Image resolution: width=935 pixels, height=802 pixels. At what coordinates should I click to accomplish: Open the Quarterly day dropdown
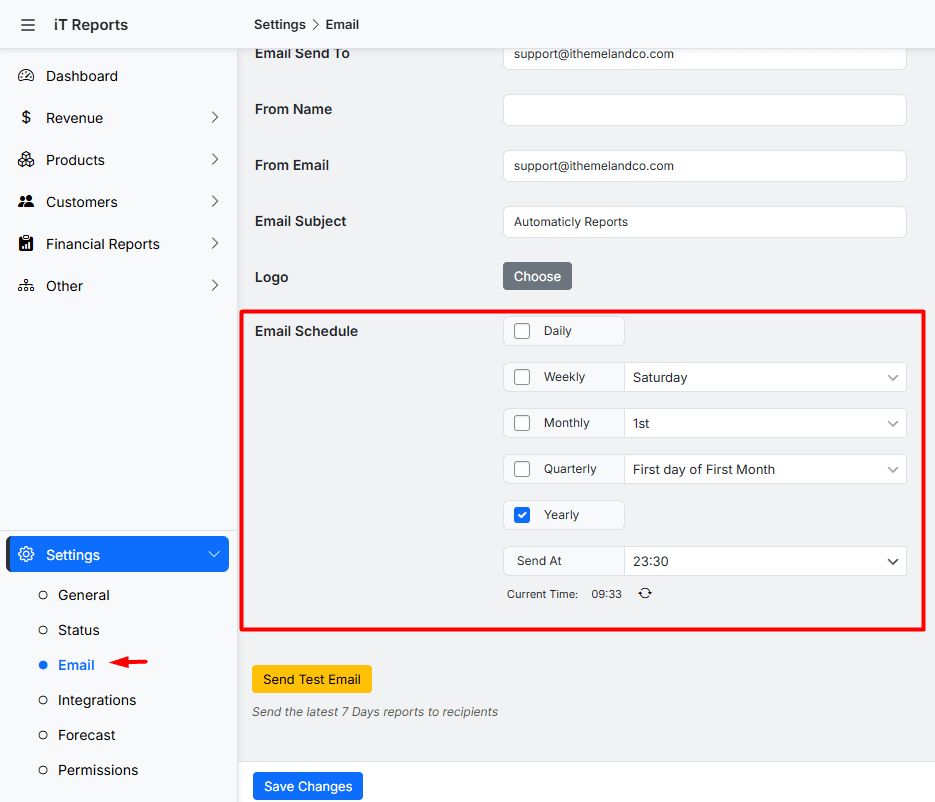point(765,469)
